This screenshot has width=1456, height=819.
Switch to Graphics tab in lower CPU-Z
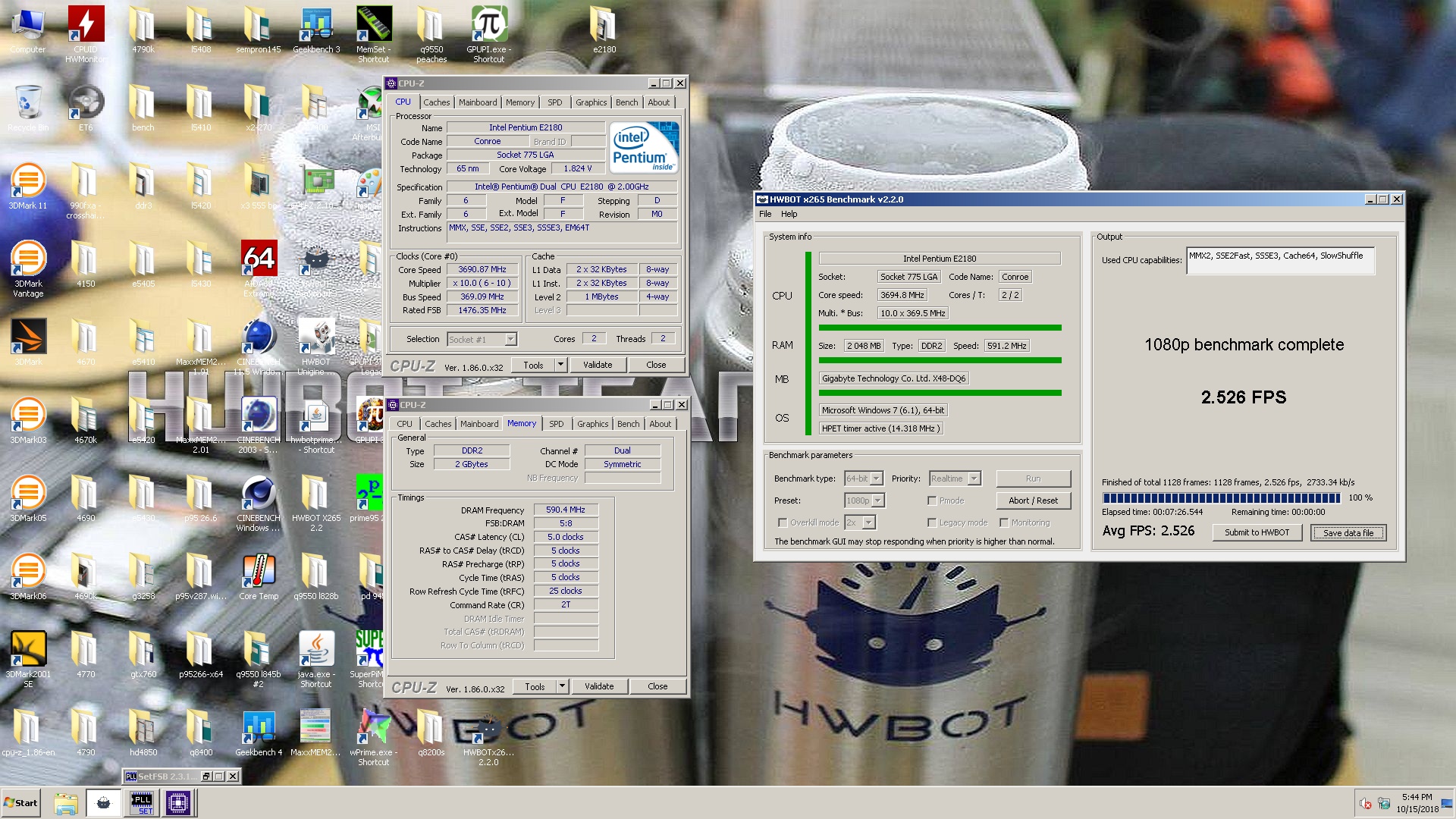(x=592, y=424)
